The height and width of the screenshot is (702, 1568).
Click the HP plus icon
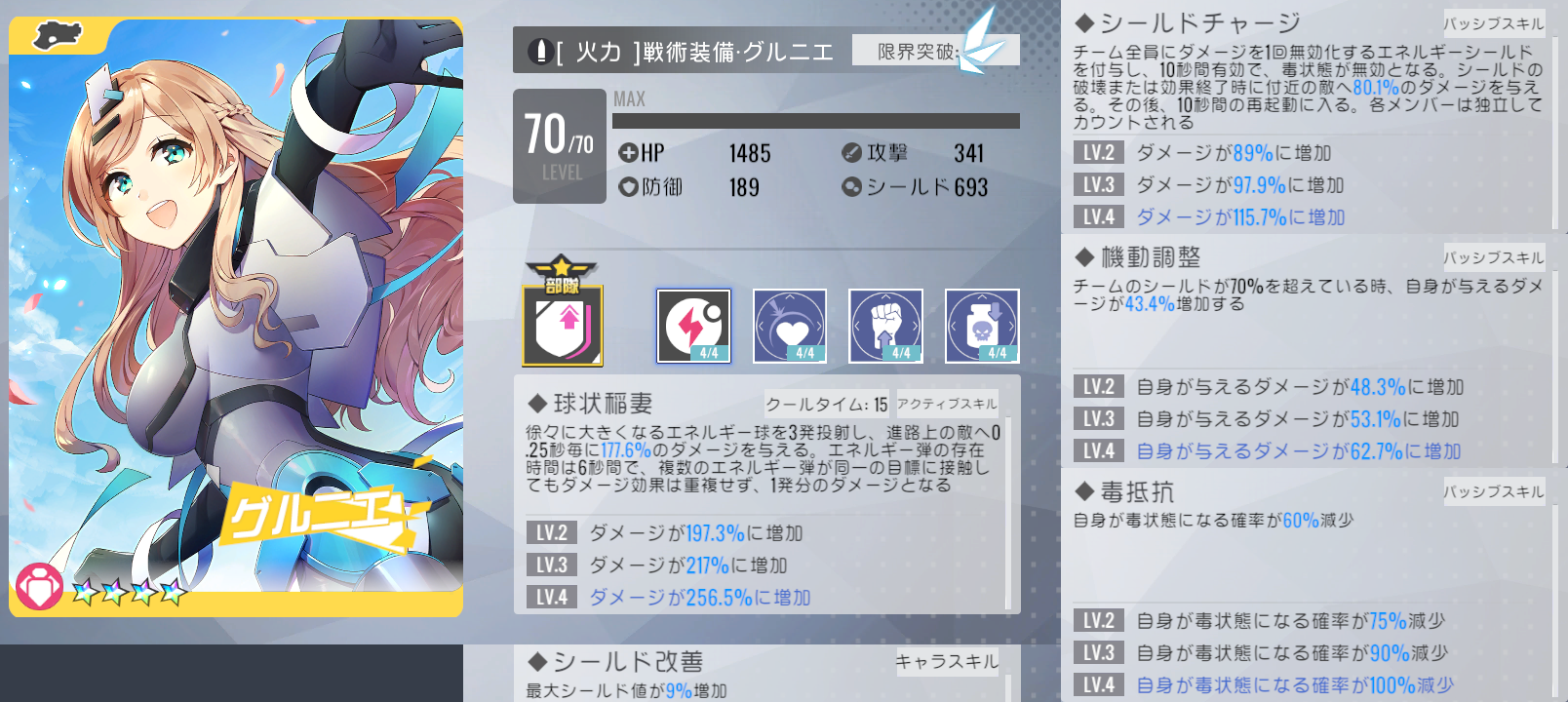tap(628, 153)
